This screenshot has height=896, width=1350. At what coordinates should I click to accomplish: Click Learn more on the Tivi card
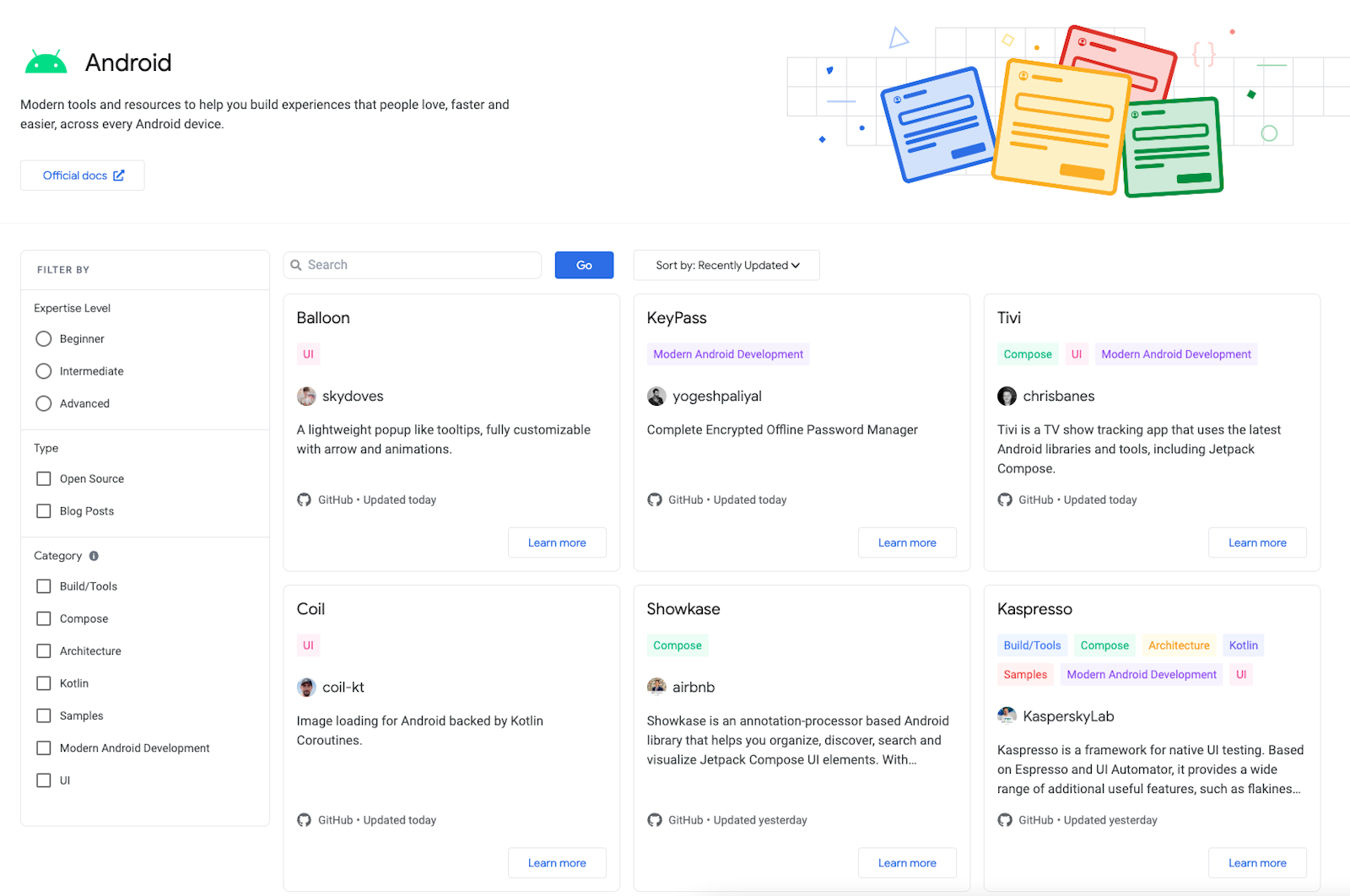tap(1257, 542)
